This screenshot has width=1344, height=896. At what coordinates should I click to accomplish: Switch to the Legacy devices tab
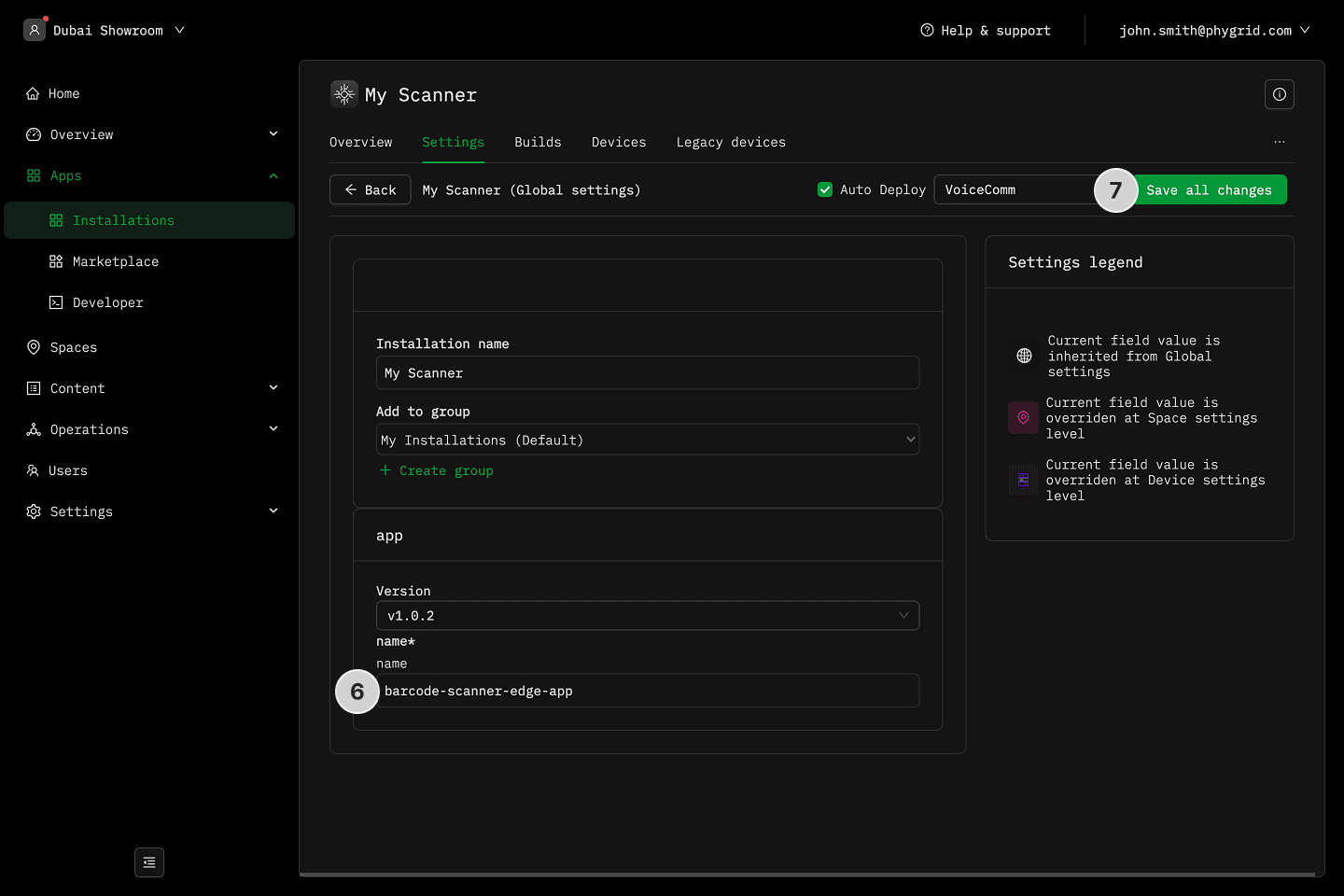[x=730, y=142]
